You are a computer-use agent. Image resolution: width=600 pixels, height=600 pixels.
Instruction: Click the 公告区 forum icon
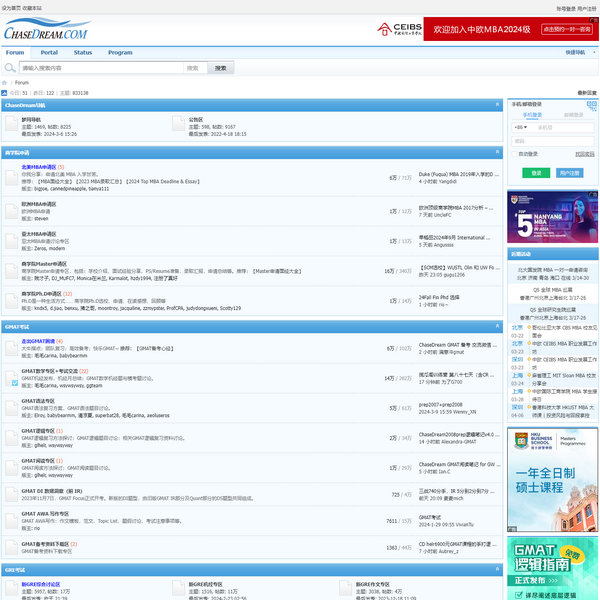tap(179, 123)
